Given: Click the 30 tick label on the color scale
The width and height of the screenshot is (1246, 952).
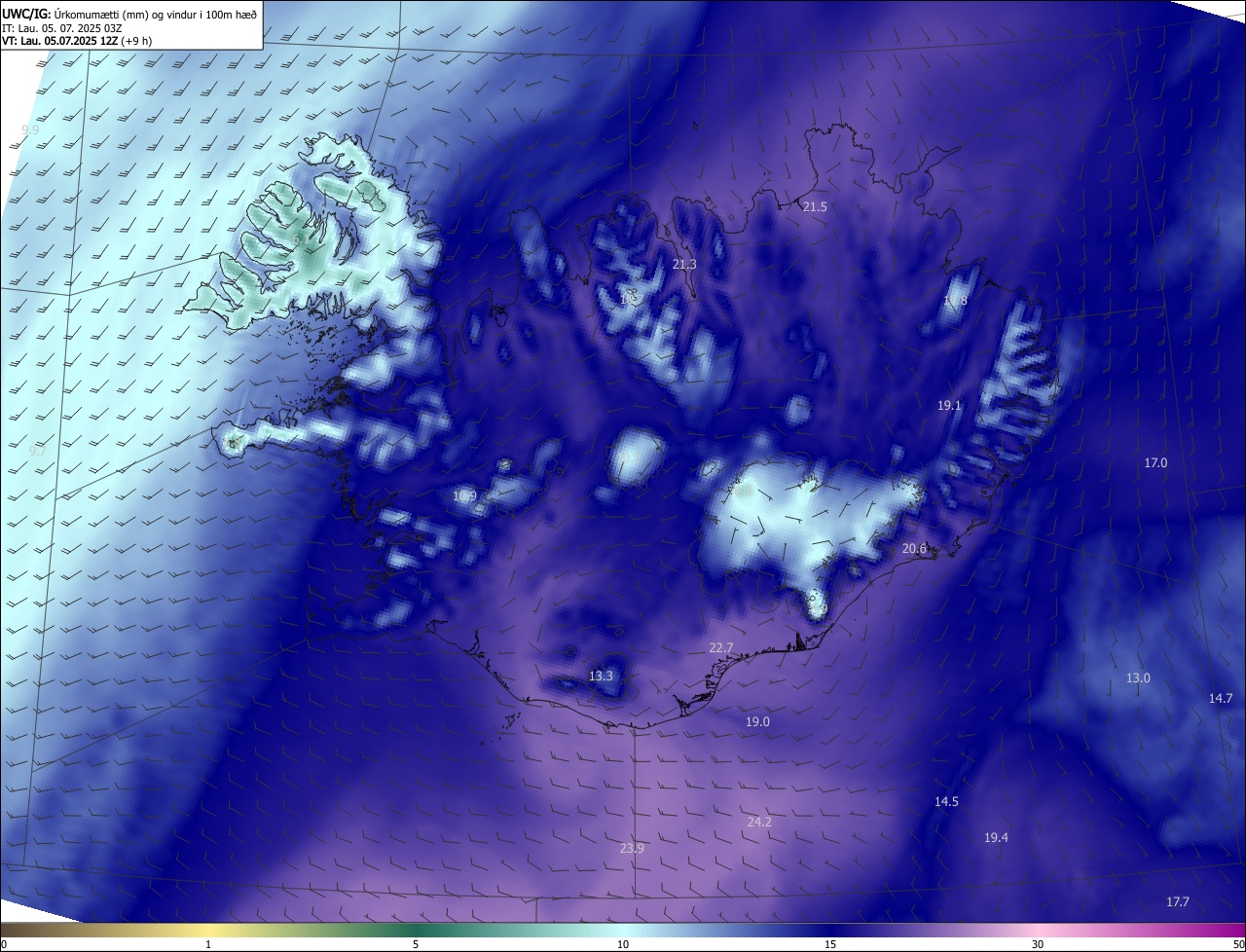Looking at the screenshot, I should (1038, 944).
